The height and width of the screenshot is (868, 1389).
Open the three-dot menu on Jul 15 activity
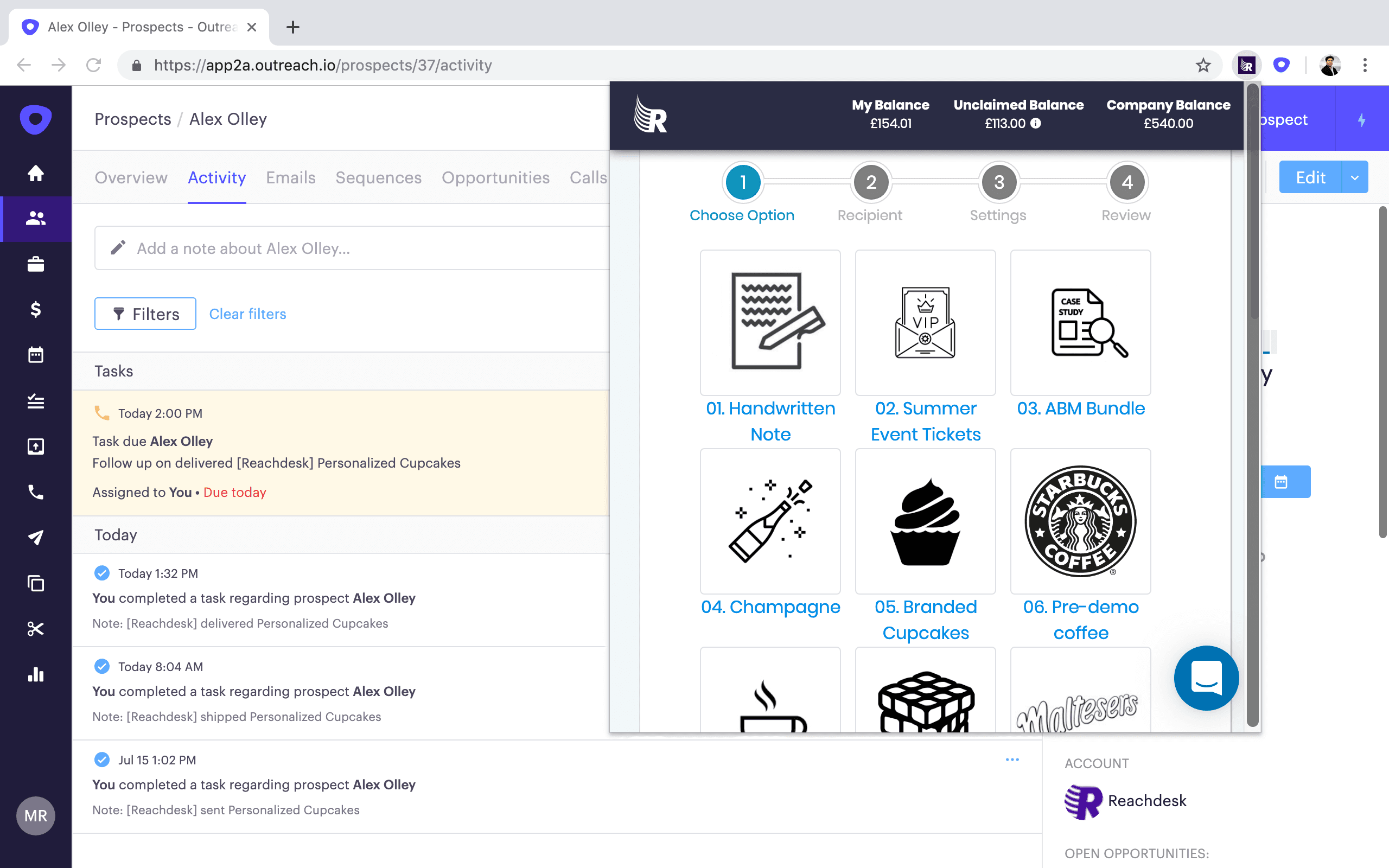pyautogui.click(x=1012, y=759)
